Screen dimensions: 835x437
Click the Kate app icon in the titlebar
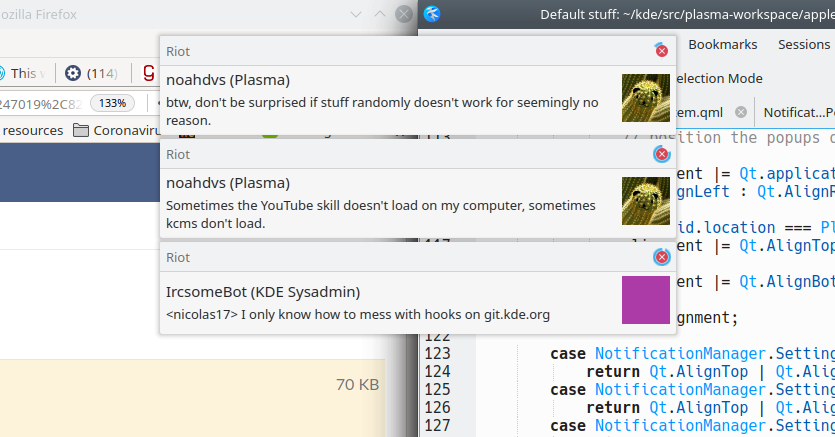[432, 14]
